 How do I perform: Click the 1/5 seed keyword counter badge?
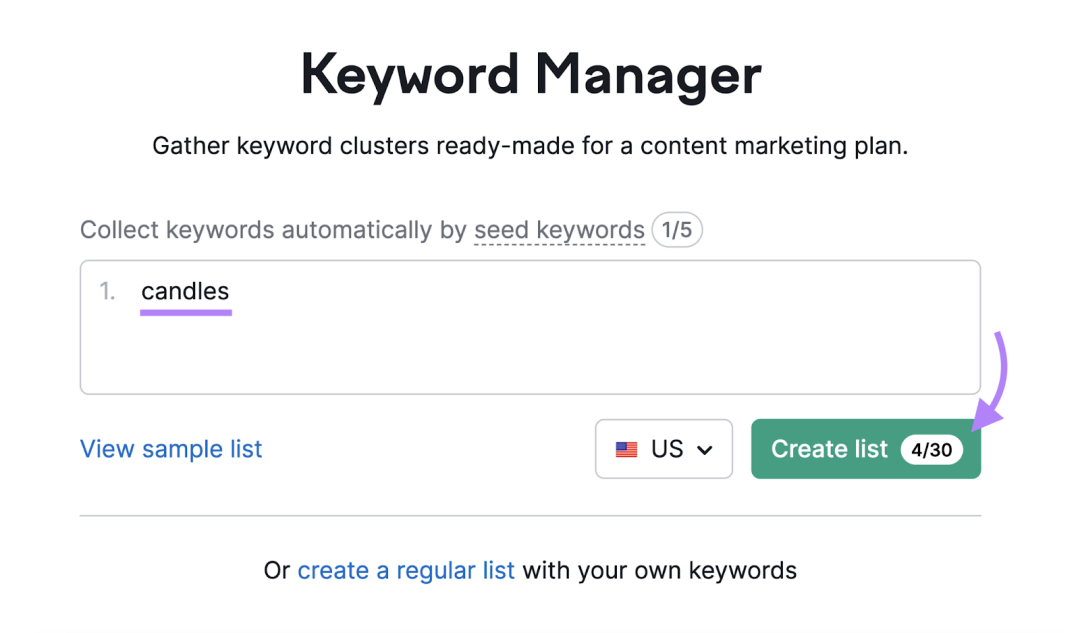tap(676, 230)
